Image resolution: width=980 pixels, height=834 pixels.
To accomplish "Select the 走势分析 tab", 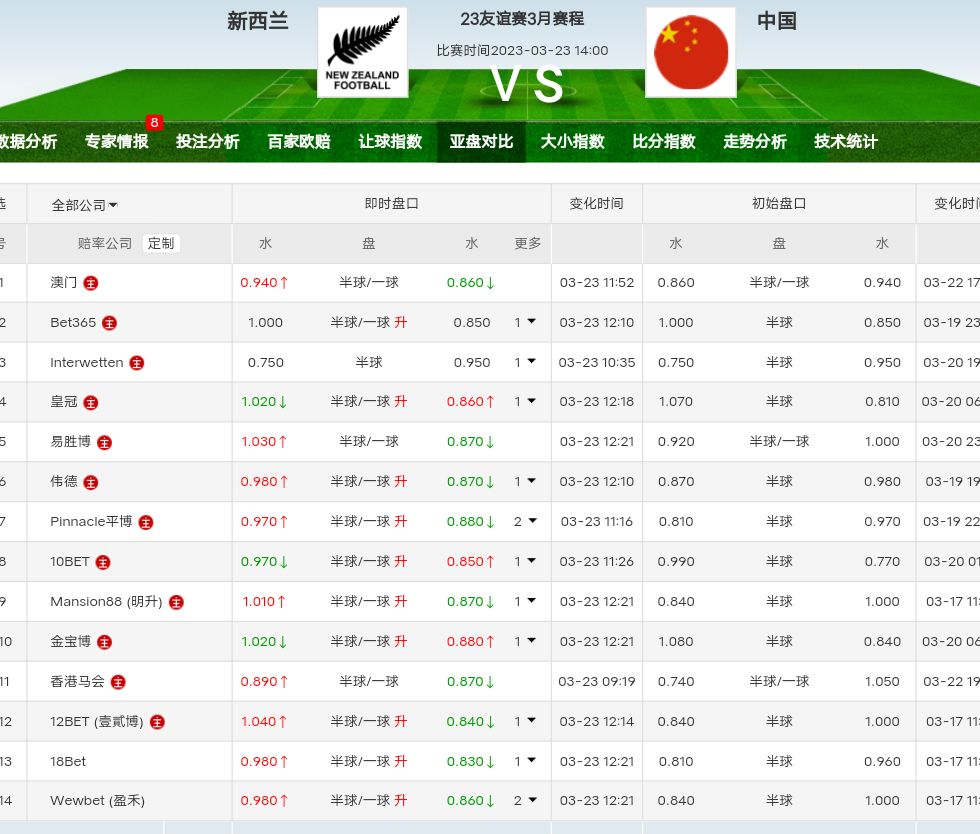I will pyautogui.click(x=755, y=141).
